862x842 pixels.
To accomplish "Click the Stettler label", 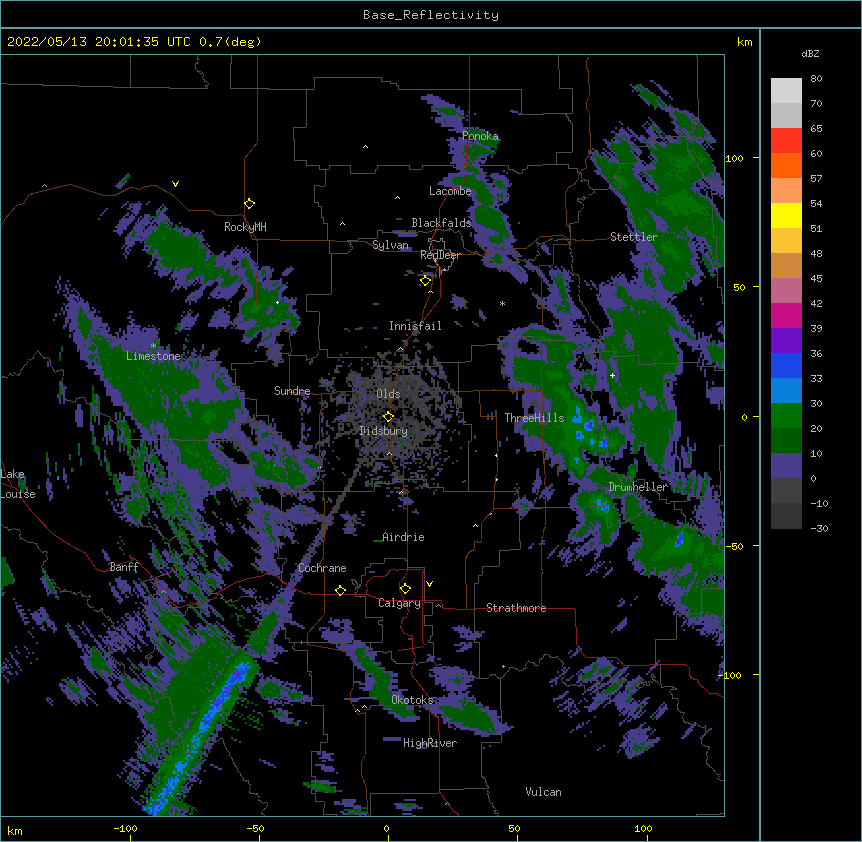I will pos(634,237).
